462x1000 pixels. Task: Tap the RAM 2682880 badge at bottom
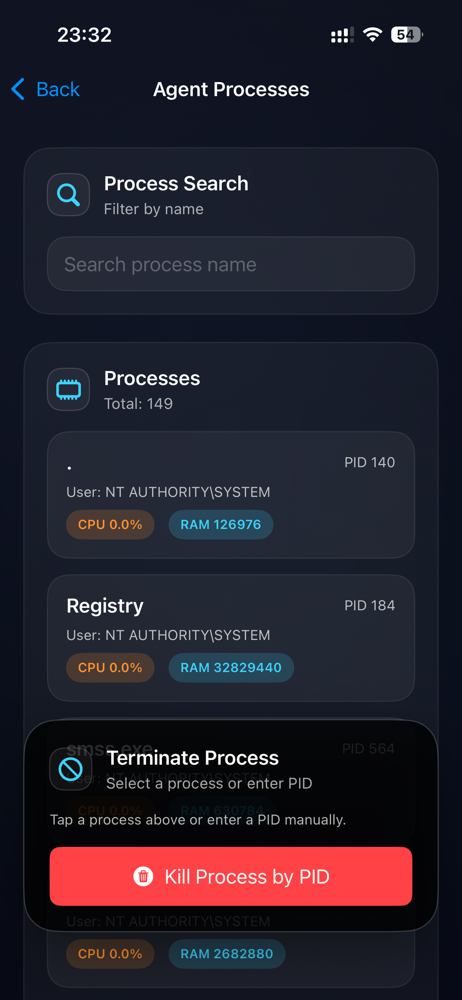[x=227, y=954]
